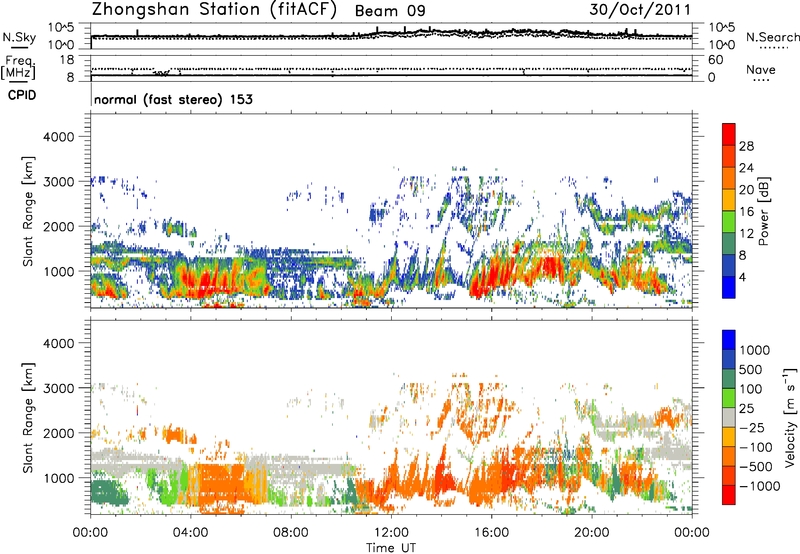Select the 'Freq. [MHz]' axis label

pos(18,67)
